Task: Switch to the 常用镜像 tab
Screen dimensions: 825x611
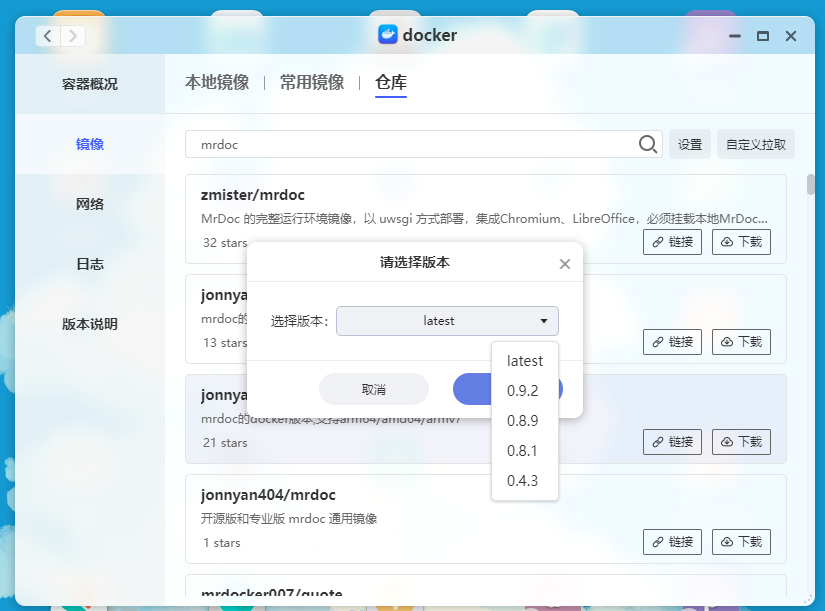Action: [312, 83]
